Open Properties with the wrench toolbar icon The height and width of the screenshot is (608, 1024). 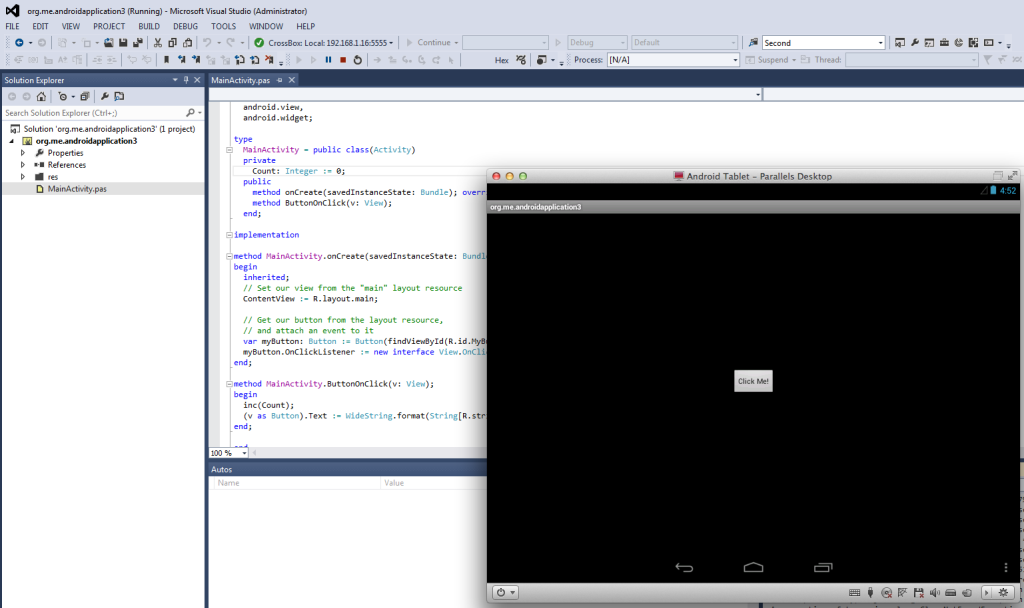[914, 42]
